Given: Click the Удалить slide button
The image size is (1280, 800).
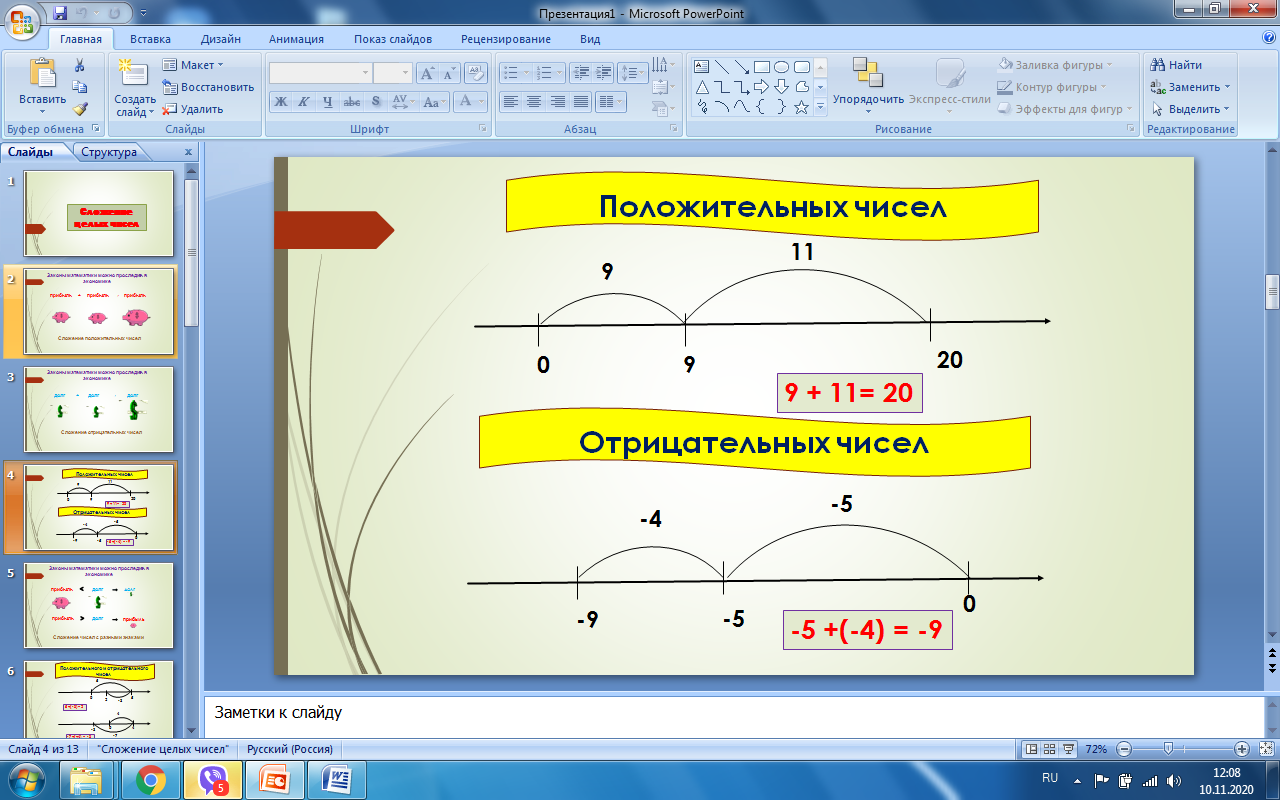Looking at the screenshot, I should pos(193,109).
